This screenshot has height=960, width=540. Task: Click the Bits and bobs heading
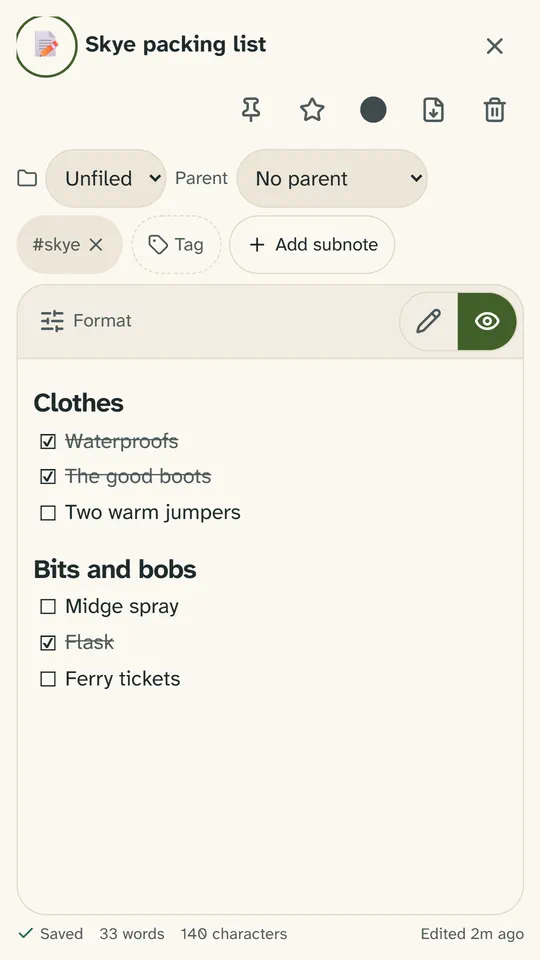[115, 569]
